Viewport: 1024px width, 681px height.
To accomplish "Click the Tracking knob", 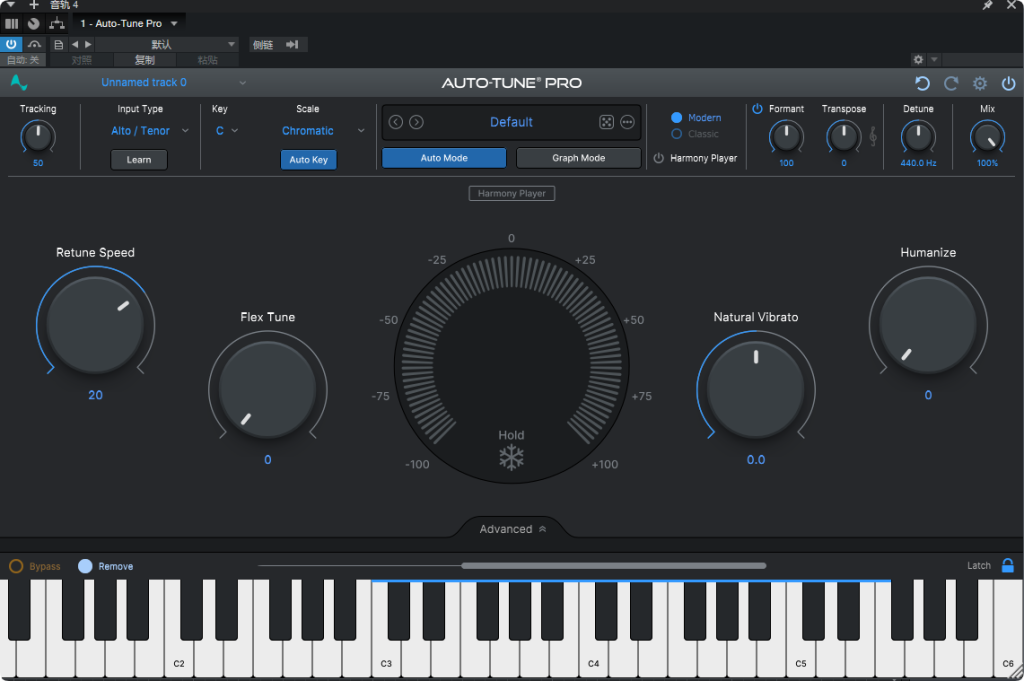I will 38,137.
